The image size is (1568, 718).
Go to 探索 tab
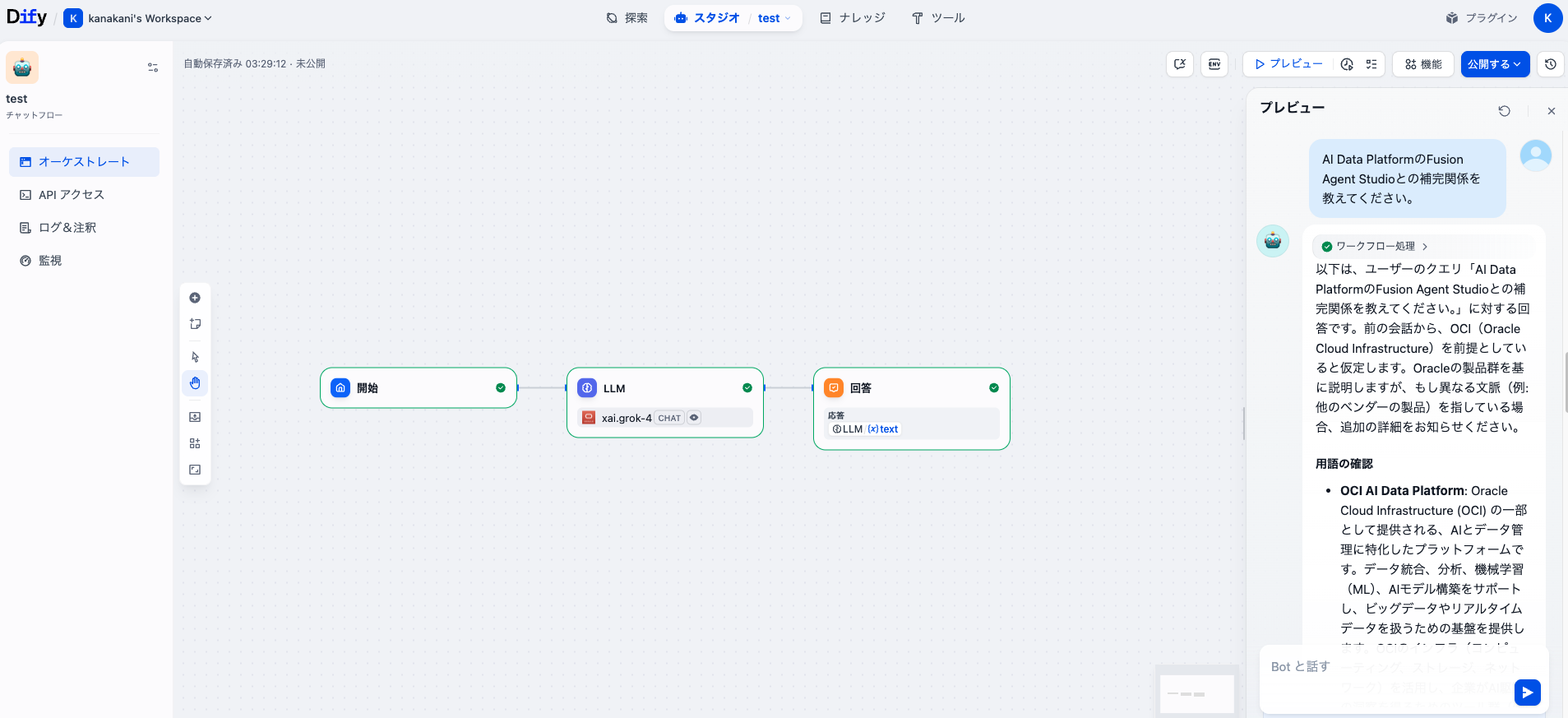(x=627, y=18)
